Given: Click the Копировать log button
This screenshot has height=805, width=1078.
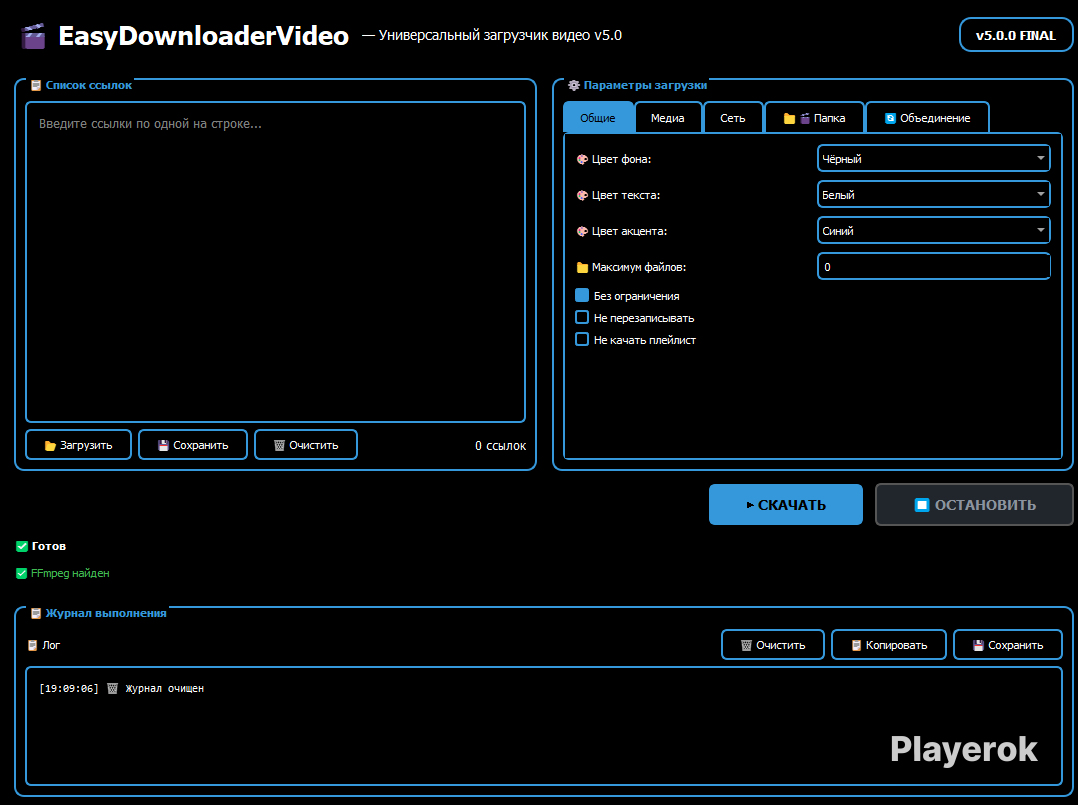Looking at the screenshot, I should pyautogui.click(x=889, y=645).
